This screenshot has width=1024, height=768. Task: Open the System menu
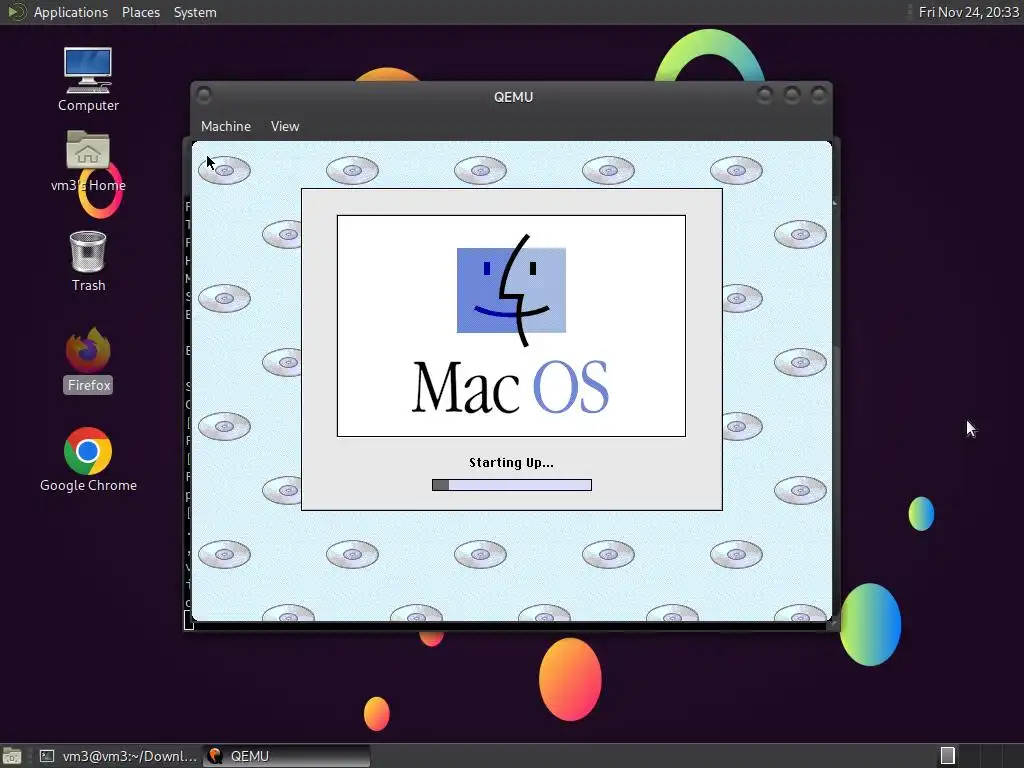(195, 12)
